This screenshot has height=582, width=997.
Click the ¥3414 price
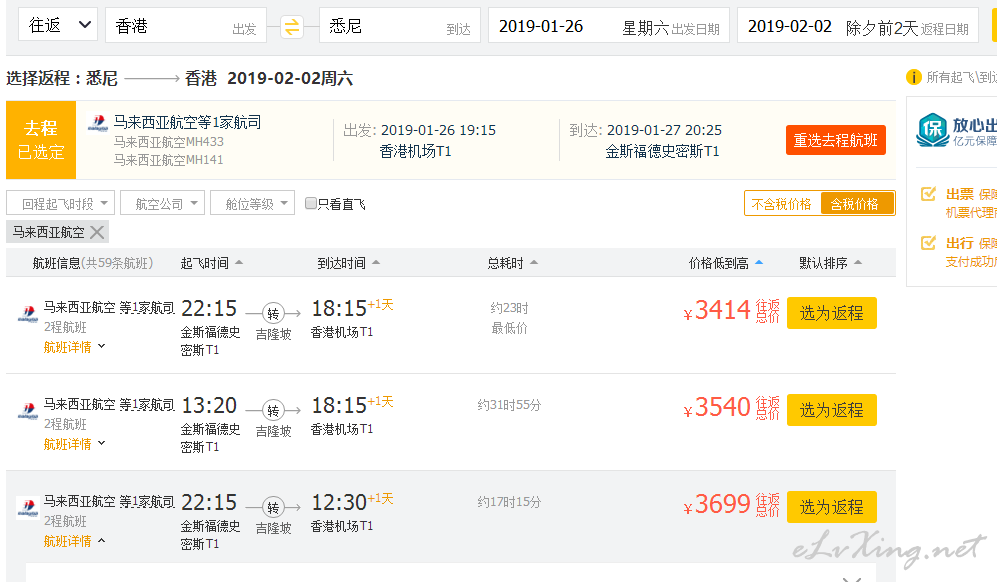pos(717,310)
